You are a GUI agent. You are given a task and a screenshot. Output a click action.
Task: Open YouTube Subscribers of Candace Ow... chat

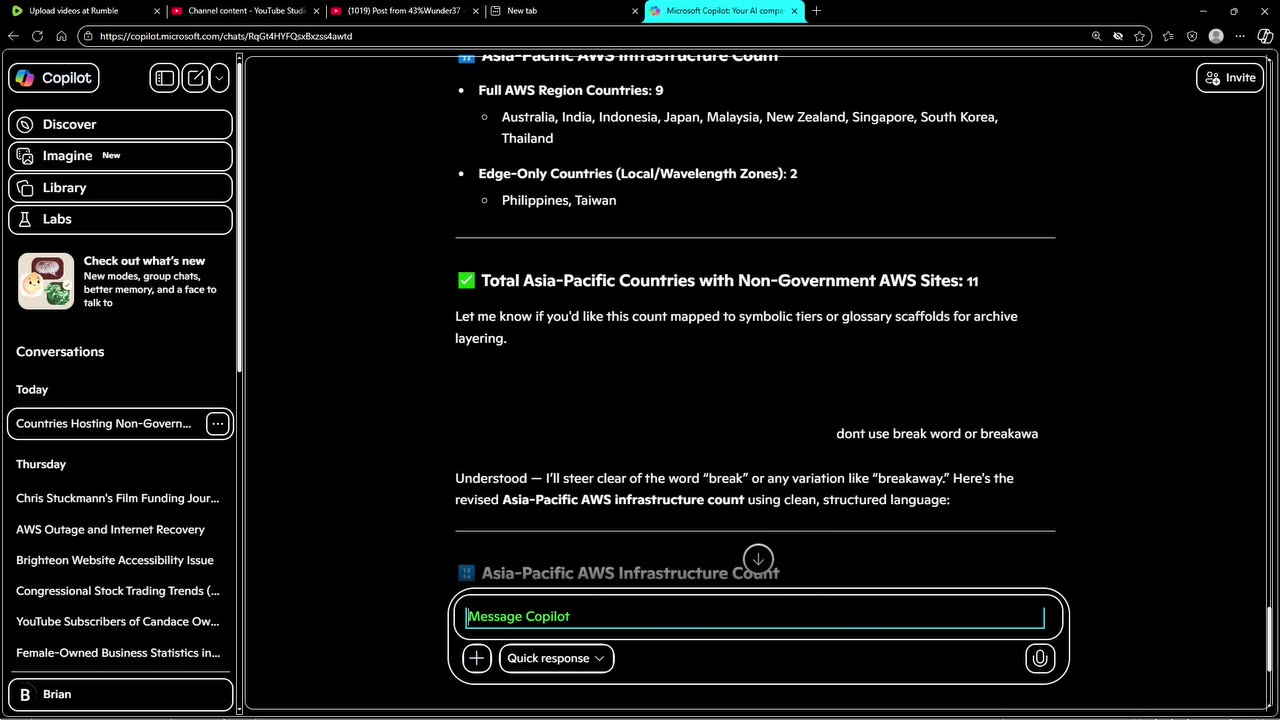pos(118,622)
